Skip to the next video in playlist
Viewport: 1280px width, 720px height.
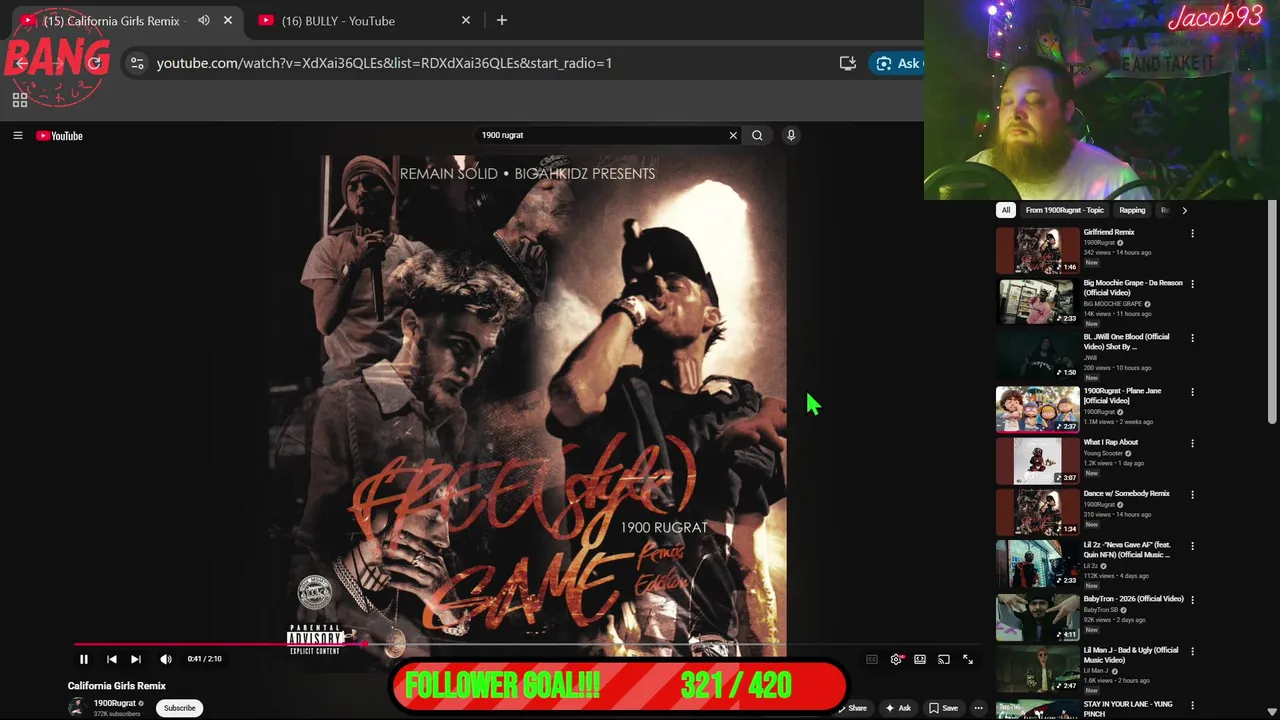(136, 659)
